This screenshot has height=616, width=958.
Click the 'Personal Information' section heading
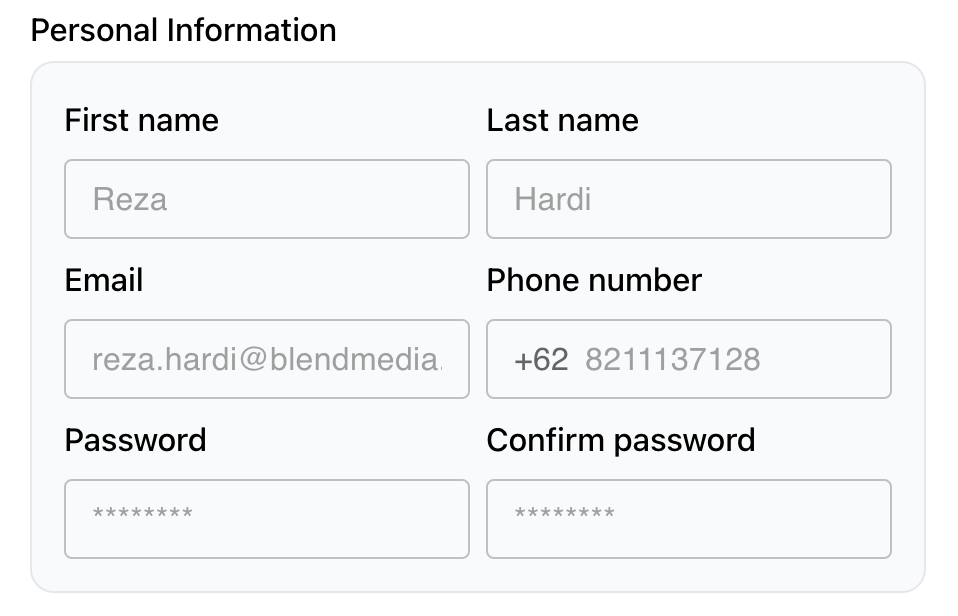(x=184, y=30)
